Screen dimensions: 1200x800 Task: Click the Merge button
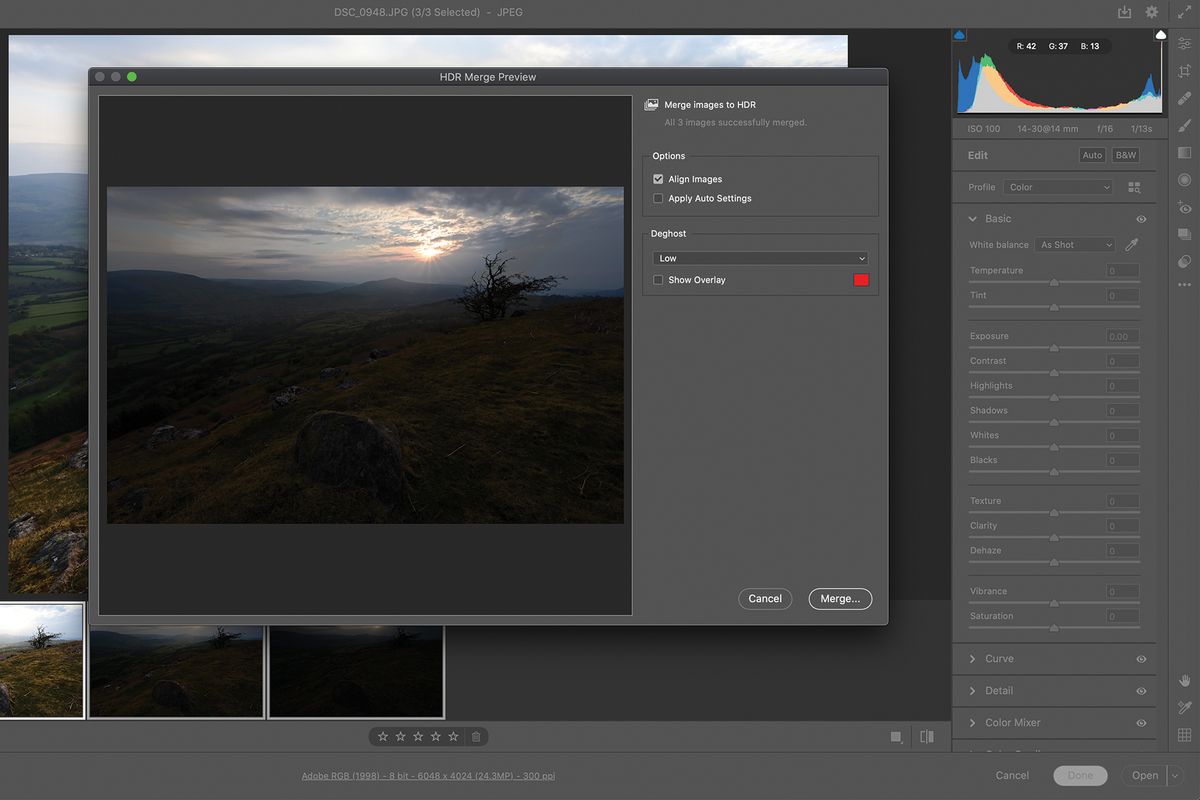(x=840, y=598)
